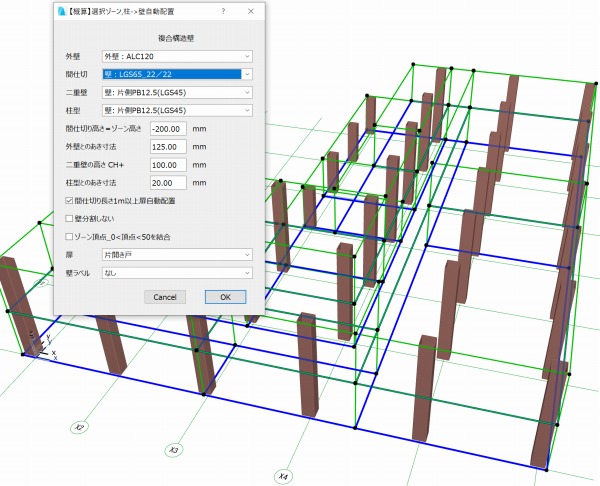Enable ゾーン頂点 結合 checkbox

(x=68, y=237)
